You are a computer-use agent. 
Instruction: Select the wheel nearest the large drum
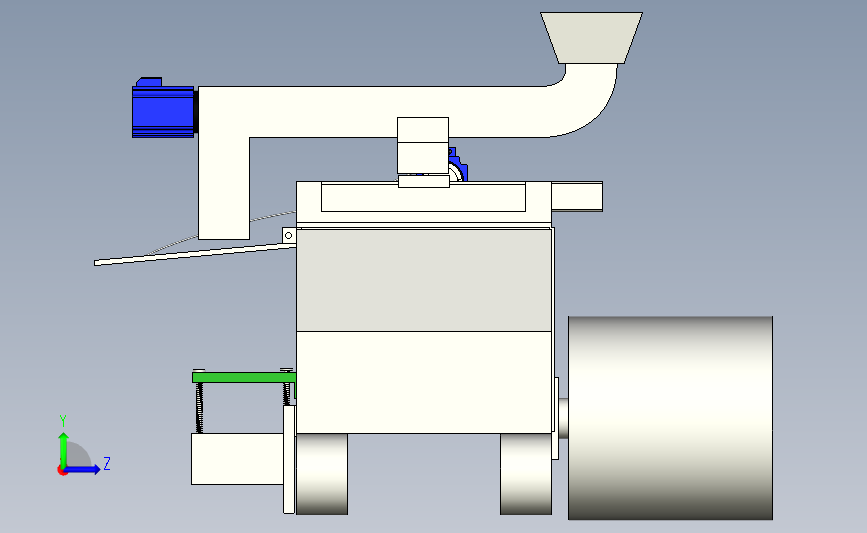click(526, 474)
